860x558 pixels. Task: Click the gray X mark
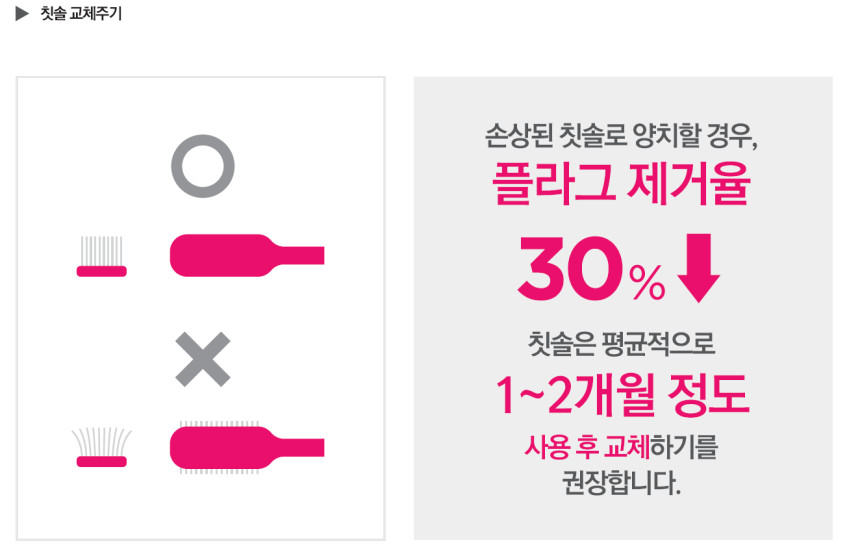pos(202,360)
